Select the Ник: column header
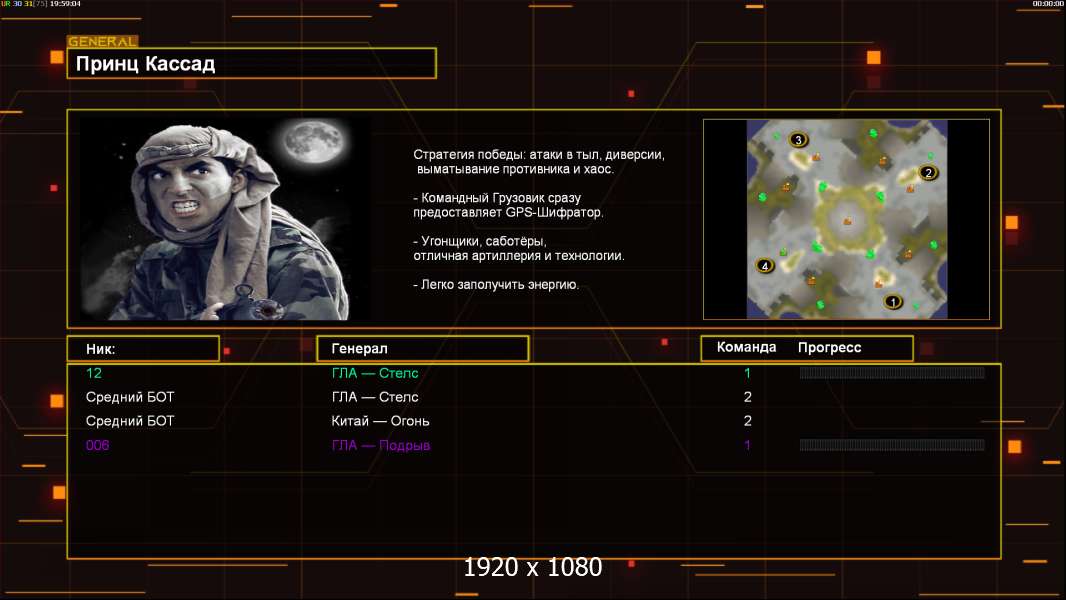The image size is (1066, 600). 143,349
